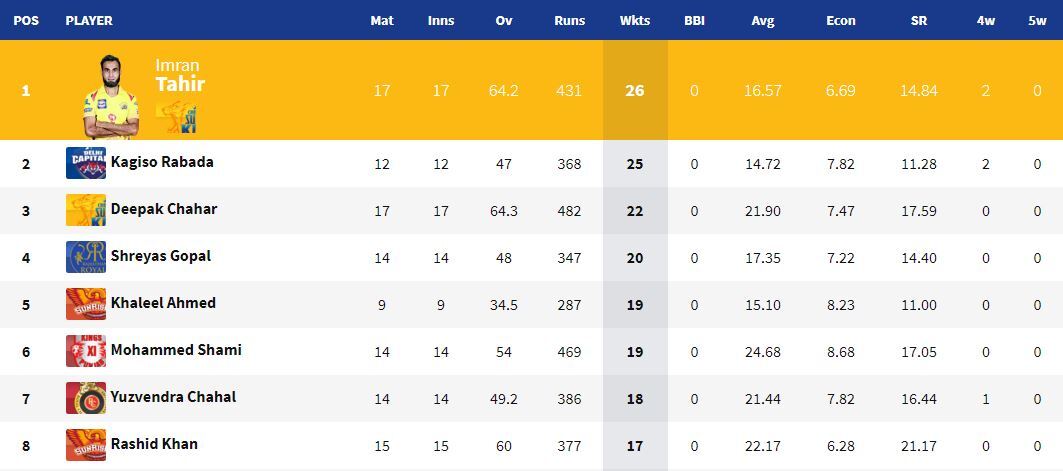
Task: Click Imran Tahir's player photo
Action: click(111, 97)
